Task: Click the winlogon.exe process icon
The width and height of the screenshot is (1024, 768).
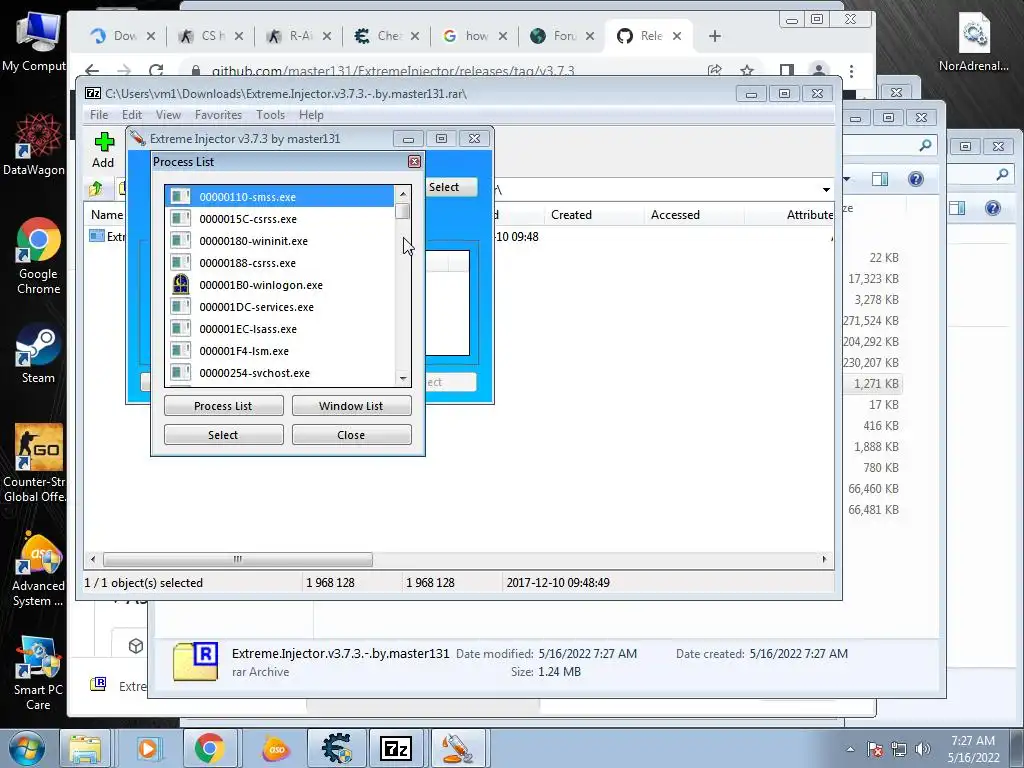Action: 180,285
